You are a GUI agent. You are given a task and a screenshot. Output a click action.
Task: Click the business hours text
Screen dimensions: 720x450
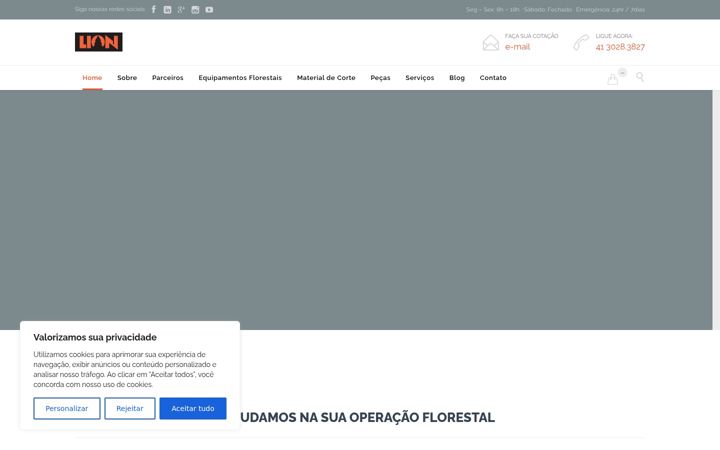point(555,10)
